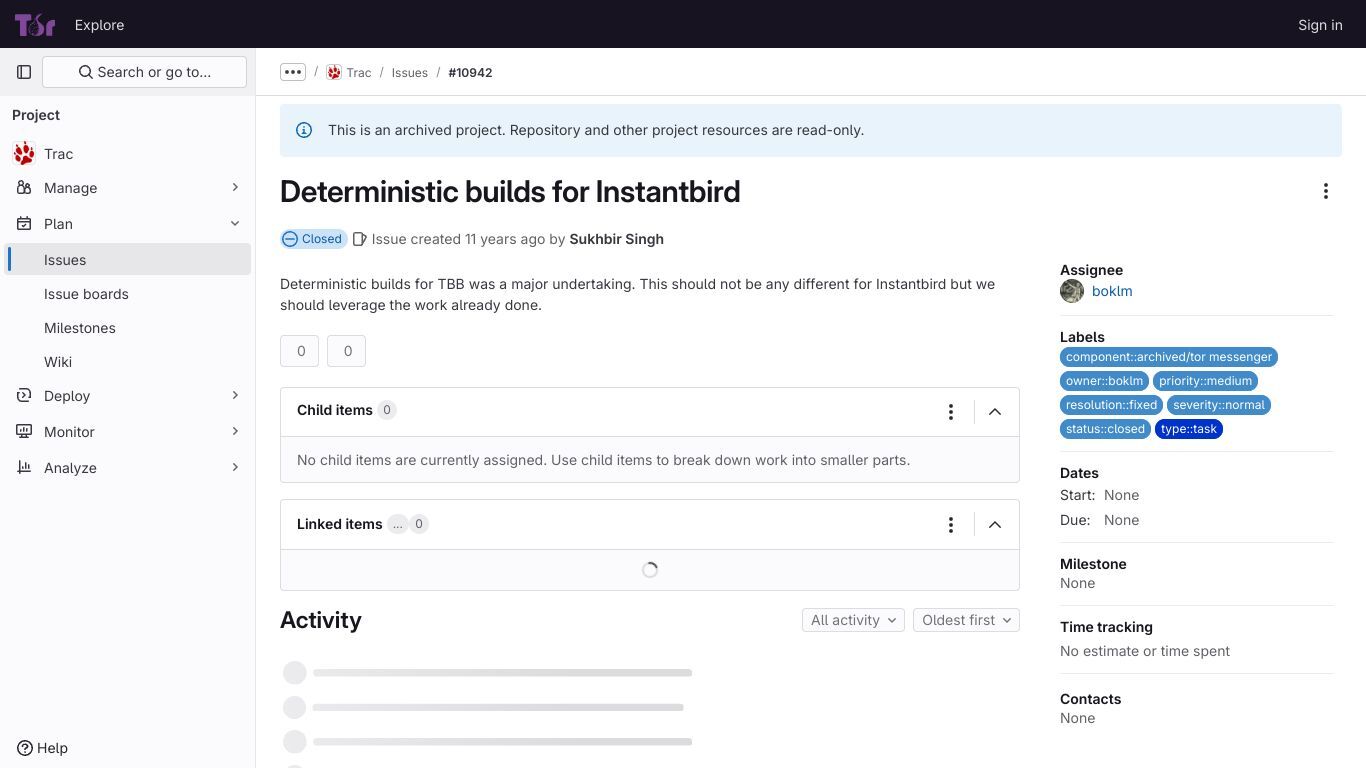Image resolution: width=1366 pixels, height=768 pixels.
Task: Click thumbs up reaction count button
Action: coord(300,351)
